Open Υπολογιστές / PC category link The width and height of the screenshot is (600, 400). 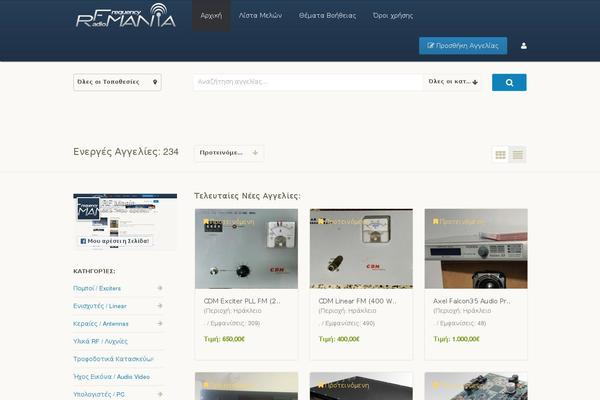pyautogui.click(x=99, y=394)
